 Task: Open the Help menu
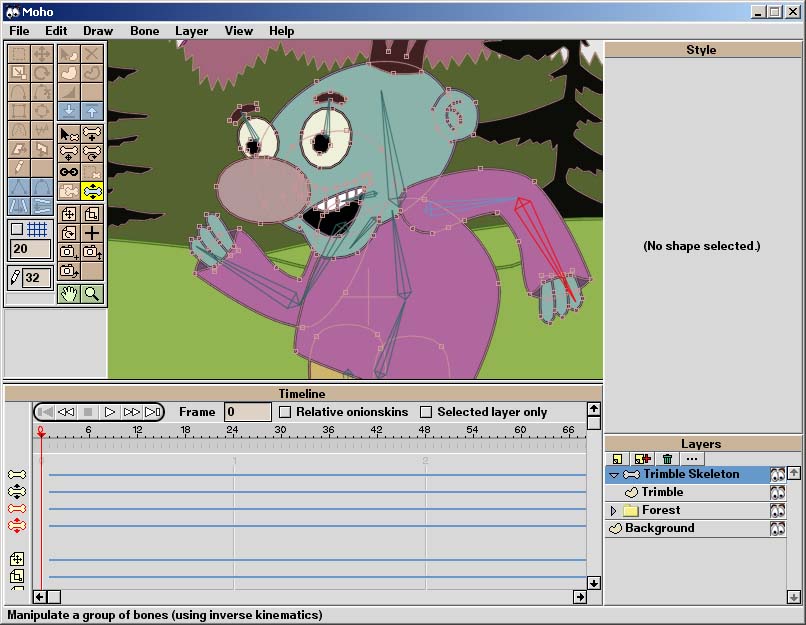coord(282,31)
